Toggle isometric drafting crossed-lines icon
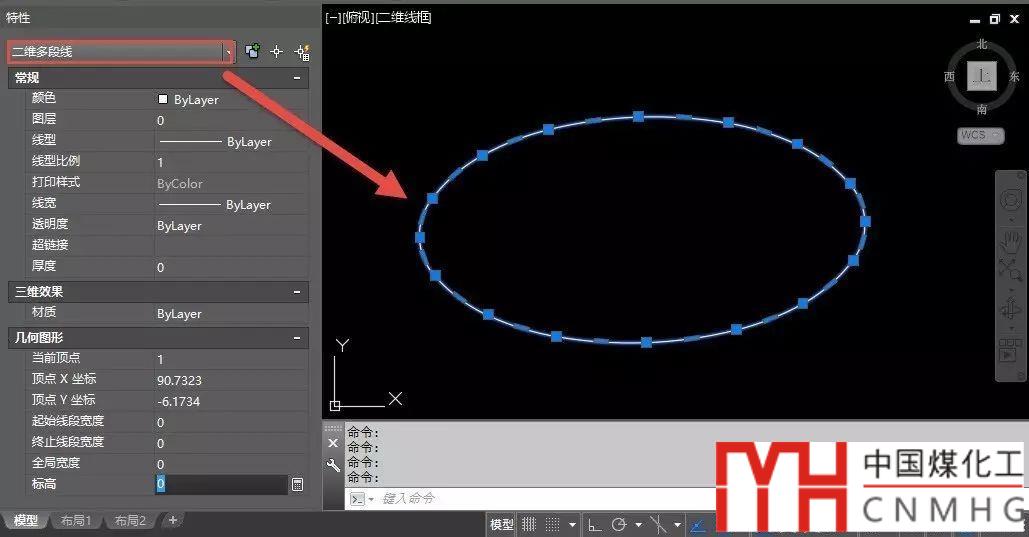Screen dimensions: 1029x537 click(658, 525)
